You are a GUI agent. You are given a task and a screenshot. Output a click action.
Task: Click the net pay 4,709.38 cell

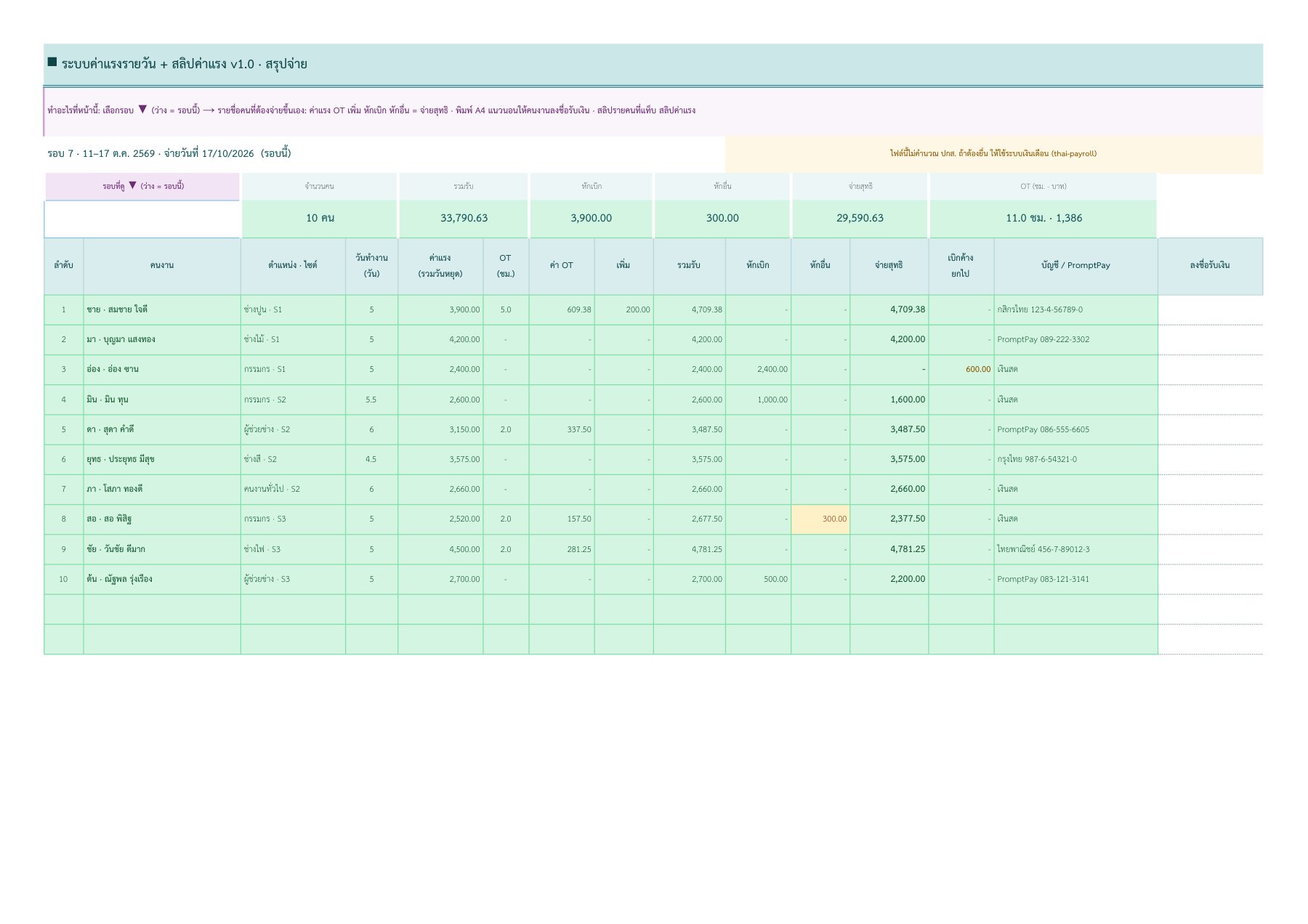(889, 309)
